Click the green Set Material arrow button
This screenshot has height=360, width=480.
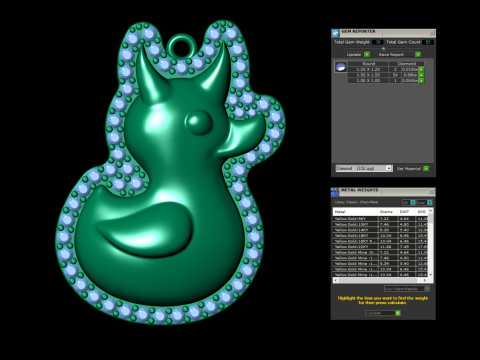pyautogui.click(x=426, y=169)
